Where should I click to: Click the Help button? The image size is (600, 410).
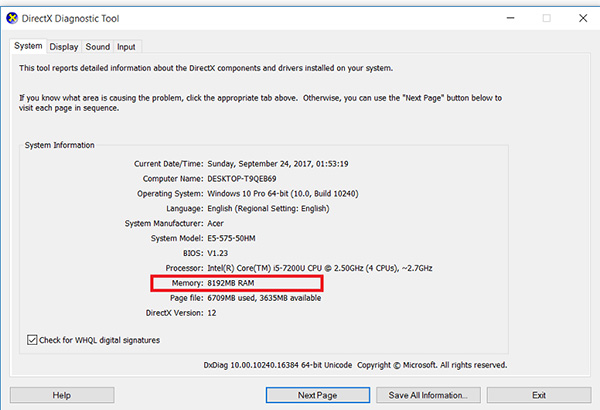coord(62,395)
